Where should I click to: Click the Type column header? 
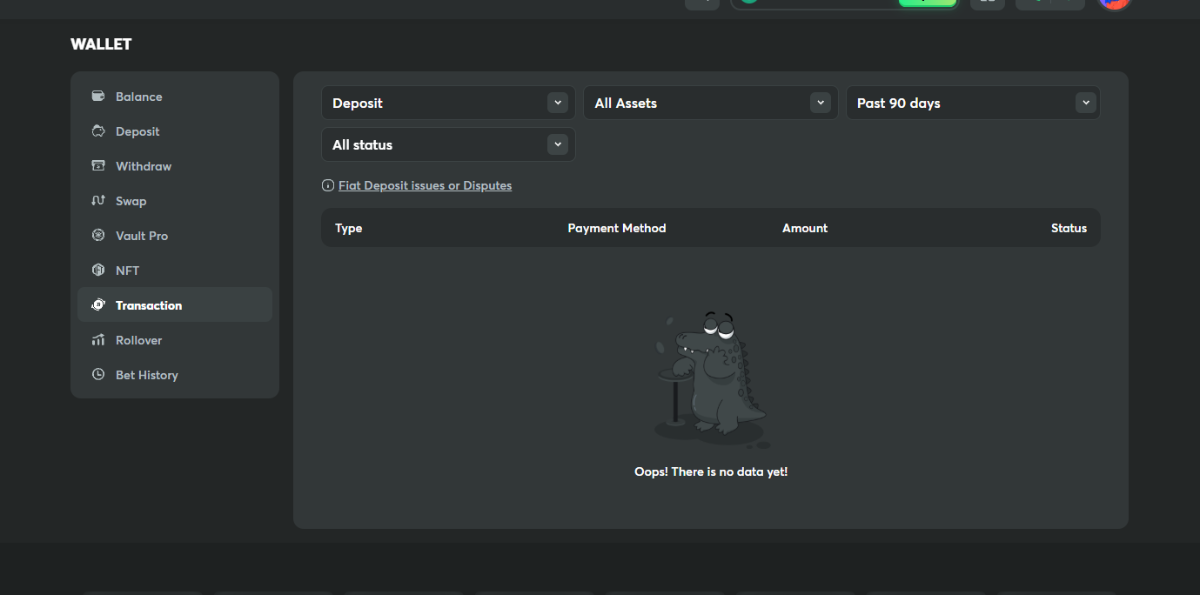click(x=348, y=228)
